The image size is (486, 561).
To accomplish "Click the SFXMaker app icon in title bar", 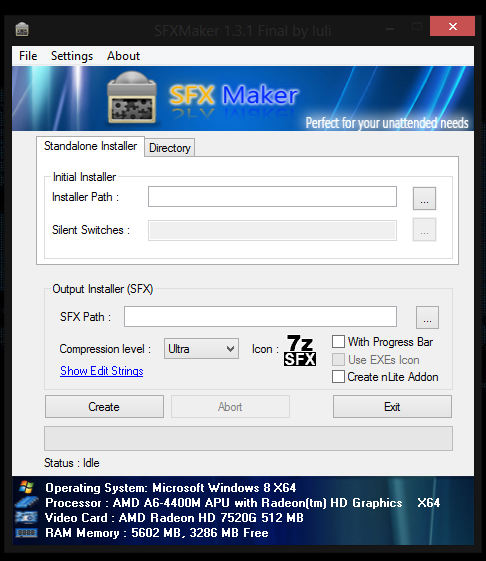I will pyautogui.click(x=22, y=29).
